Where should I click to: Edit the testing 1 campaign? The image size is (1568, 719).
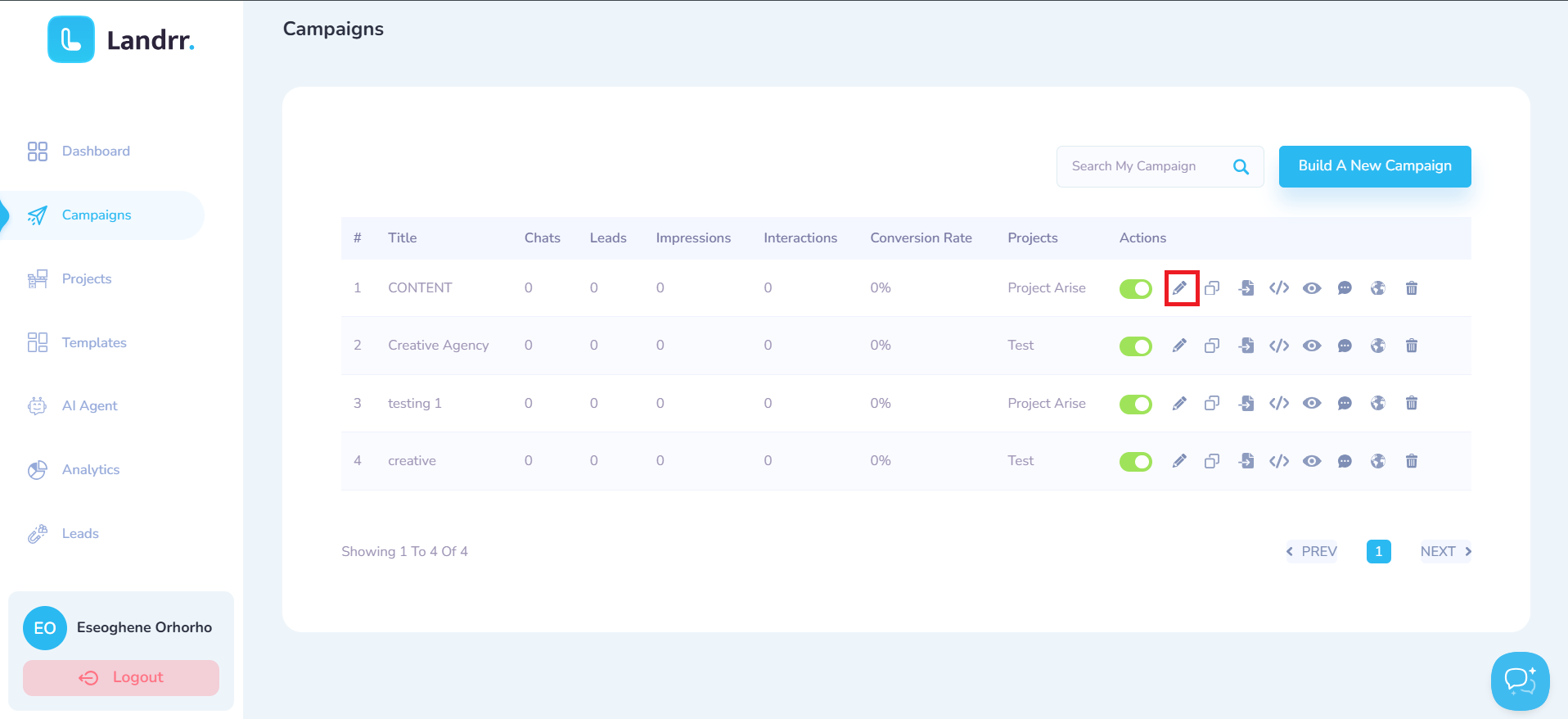(1179, 403)
